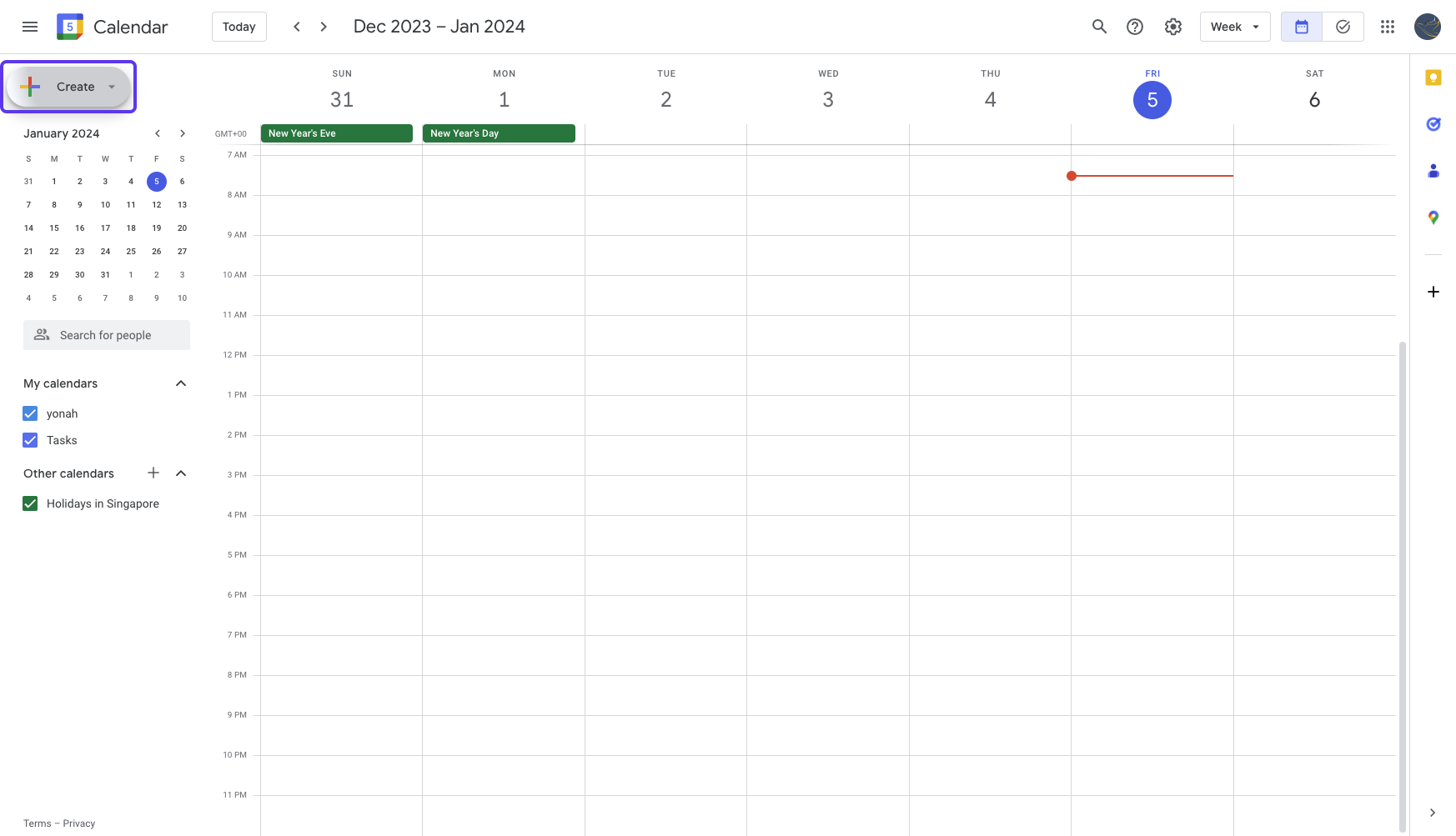1456x836 pixels.
Task: Open Google Tasks in side panel
Action: 1433,124
